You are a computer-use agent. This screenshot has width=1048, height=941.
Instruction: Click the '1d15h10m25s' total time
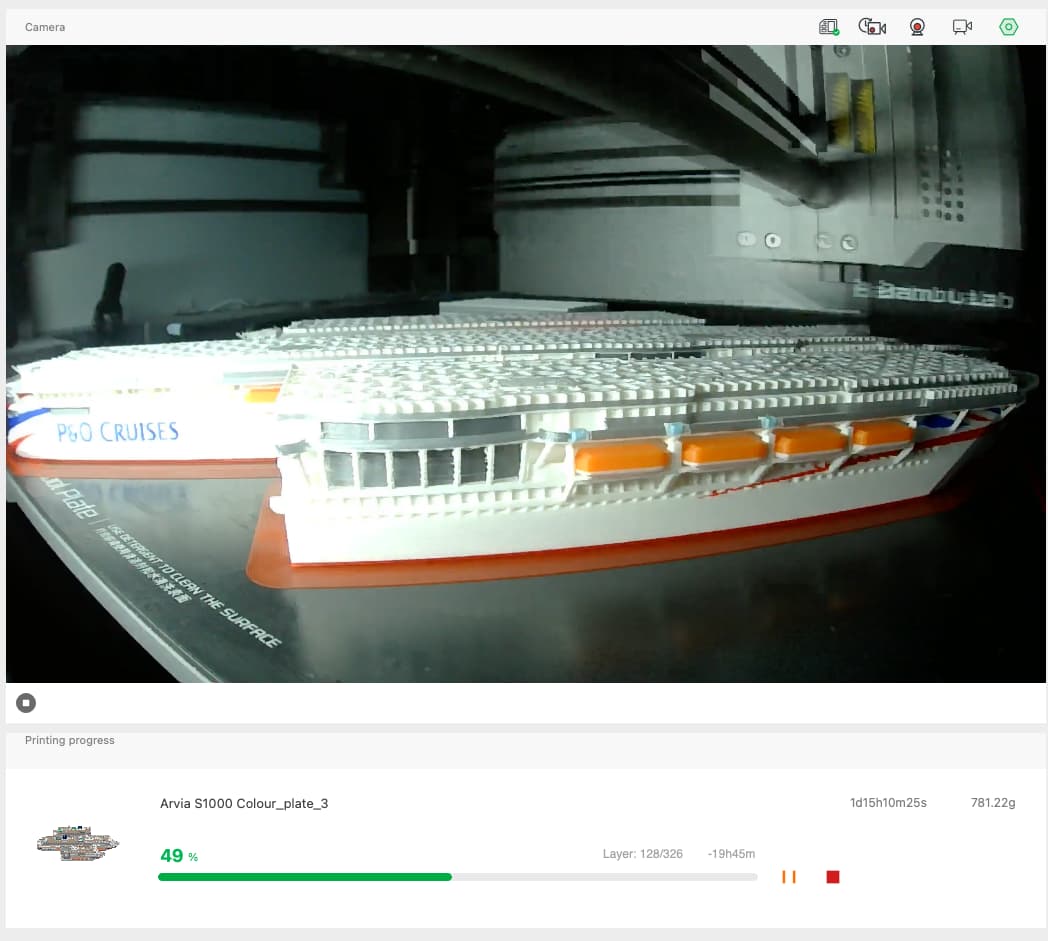[x=888, y=803]
